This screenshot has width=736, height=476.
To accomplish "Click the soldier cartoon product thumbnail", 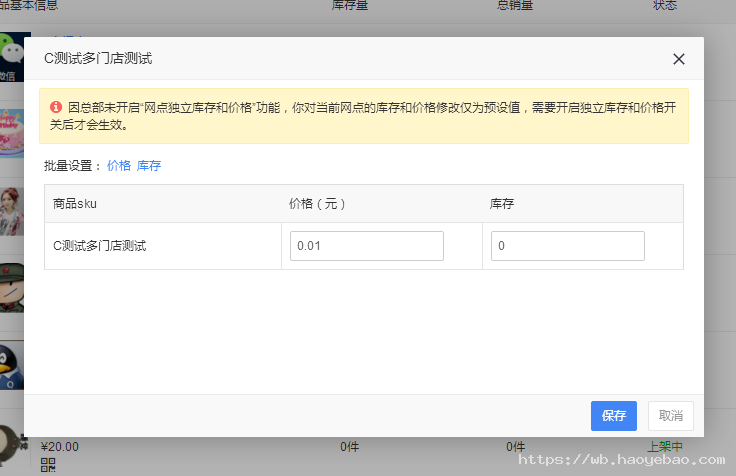I will pyautogui.click(x=11, y=285).
